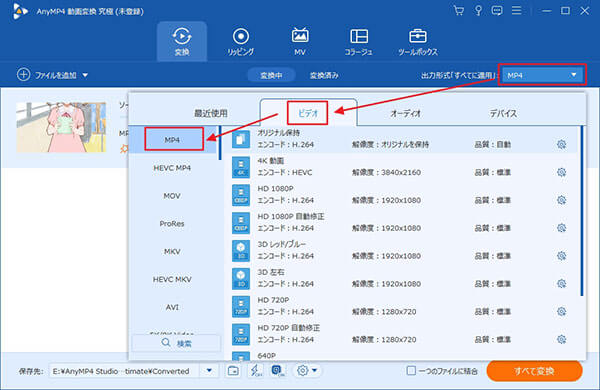The height and width of the screenshot is (390, 600).
Task: Select the HD 720P 自動修正 preset icon
Action: (241, 335)
